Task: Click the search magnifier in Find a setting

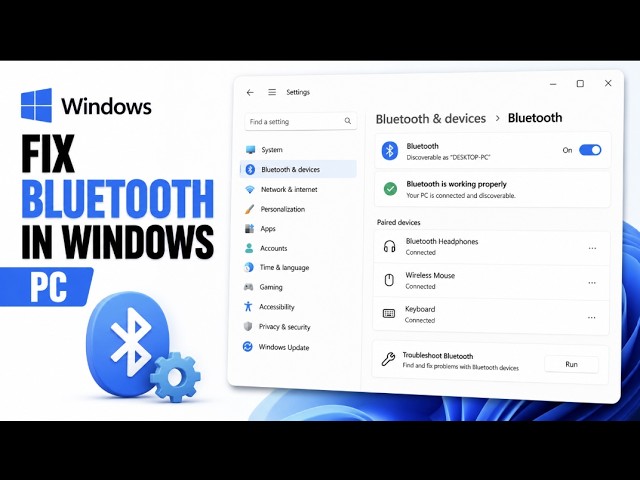Action: (347, 121)
